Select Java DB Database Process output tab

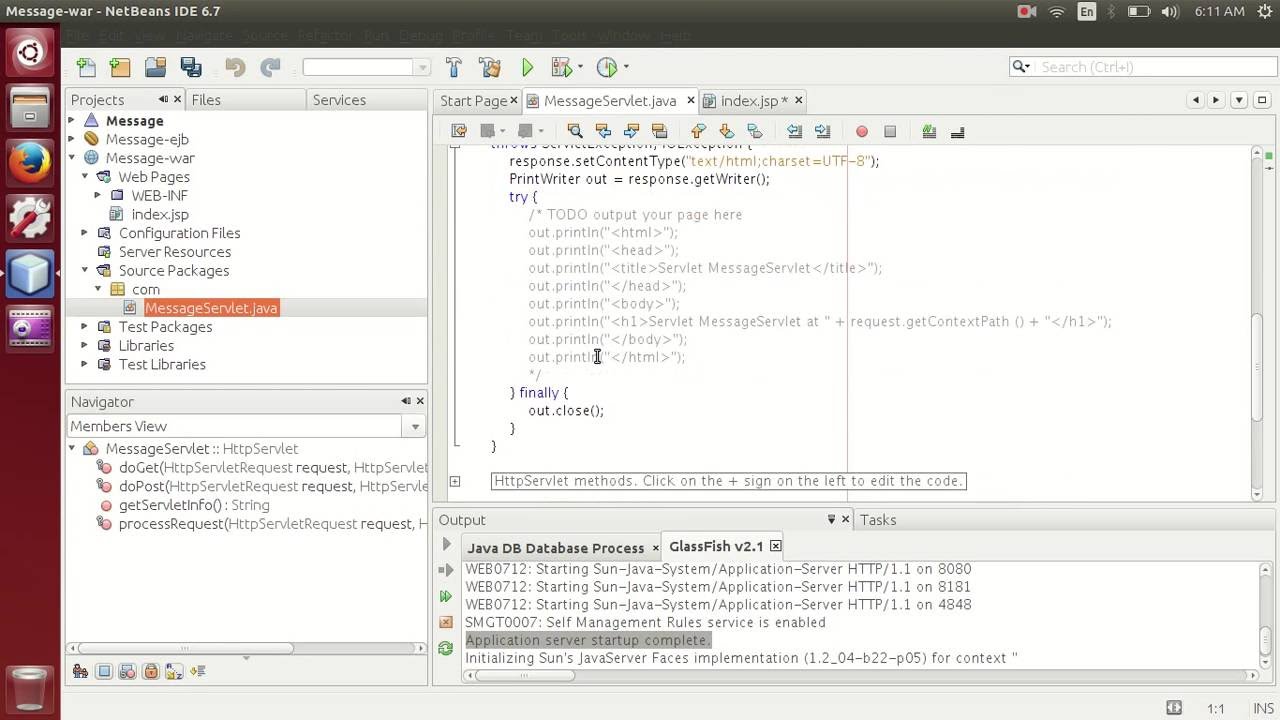555,548
